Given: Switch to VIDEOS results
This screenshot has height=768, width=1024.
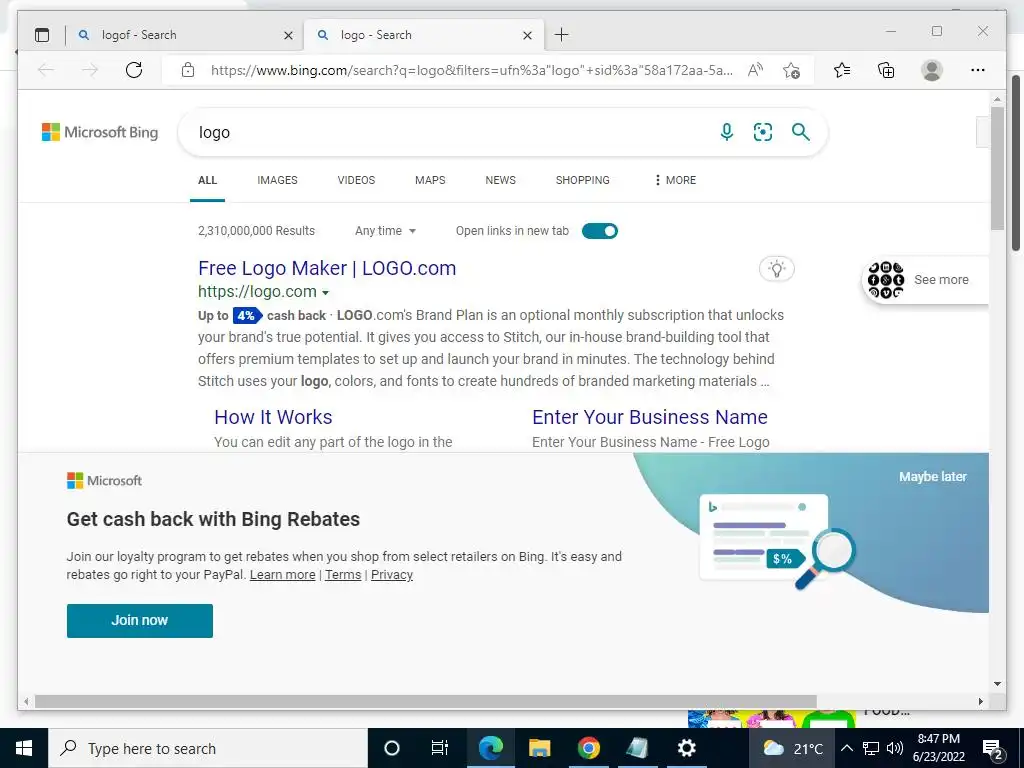Looking at the screenshot, I should pyautogui.click(x=356, y=180).
